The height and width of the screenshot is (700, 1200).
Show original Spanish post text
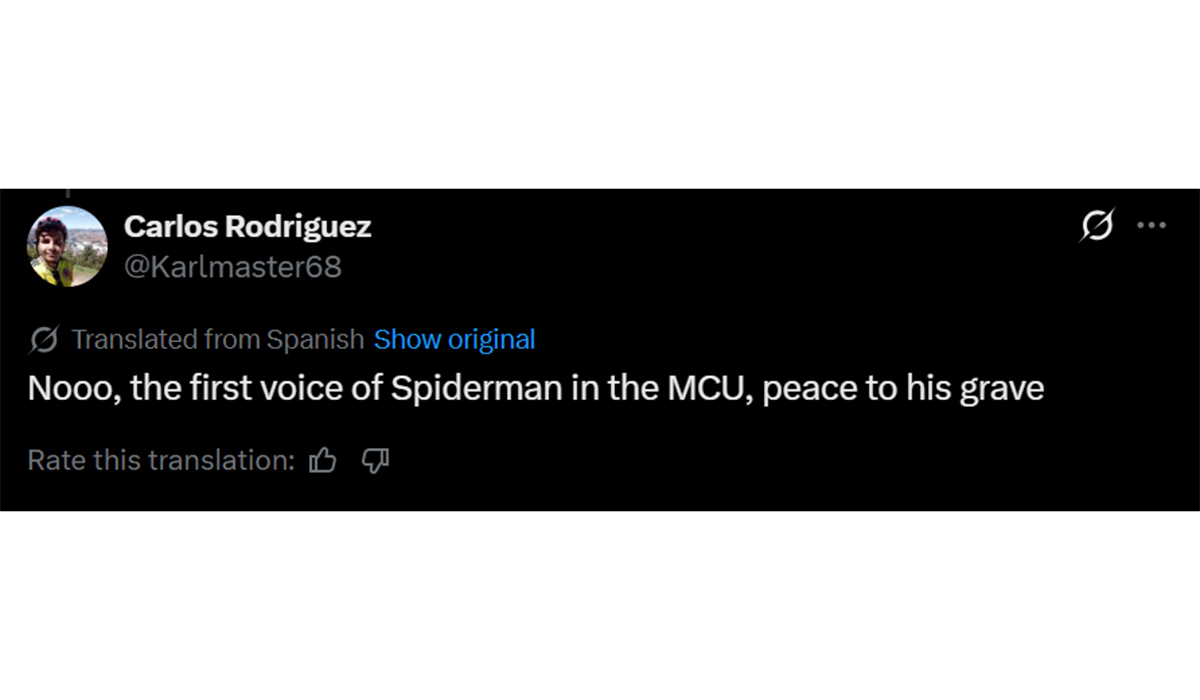coord(454,340)
